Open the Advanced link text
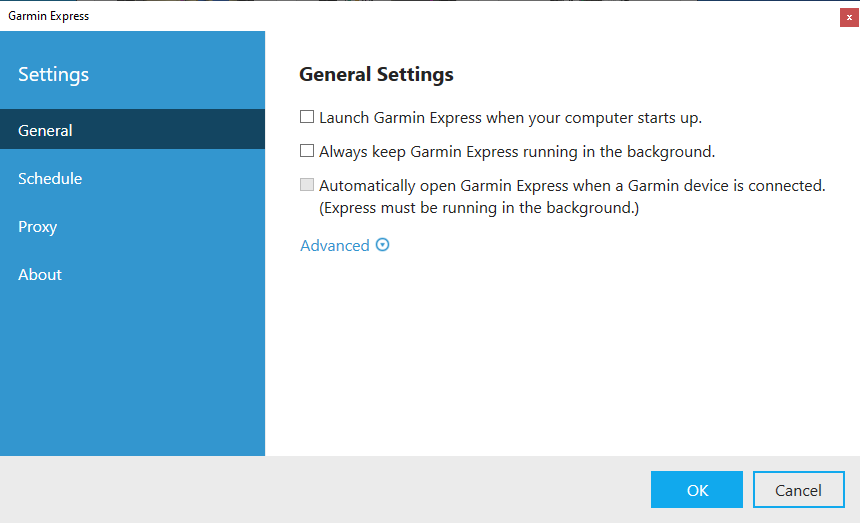Screen dimensions: 860x523 (335, 246)
